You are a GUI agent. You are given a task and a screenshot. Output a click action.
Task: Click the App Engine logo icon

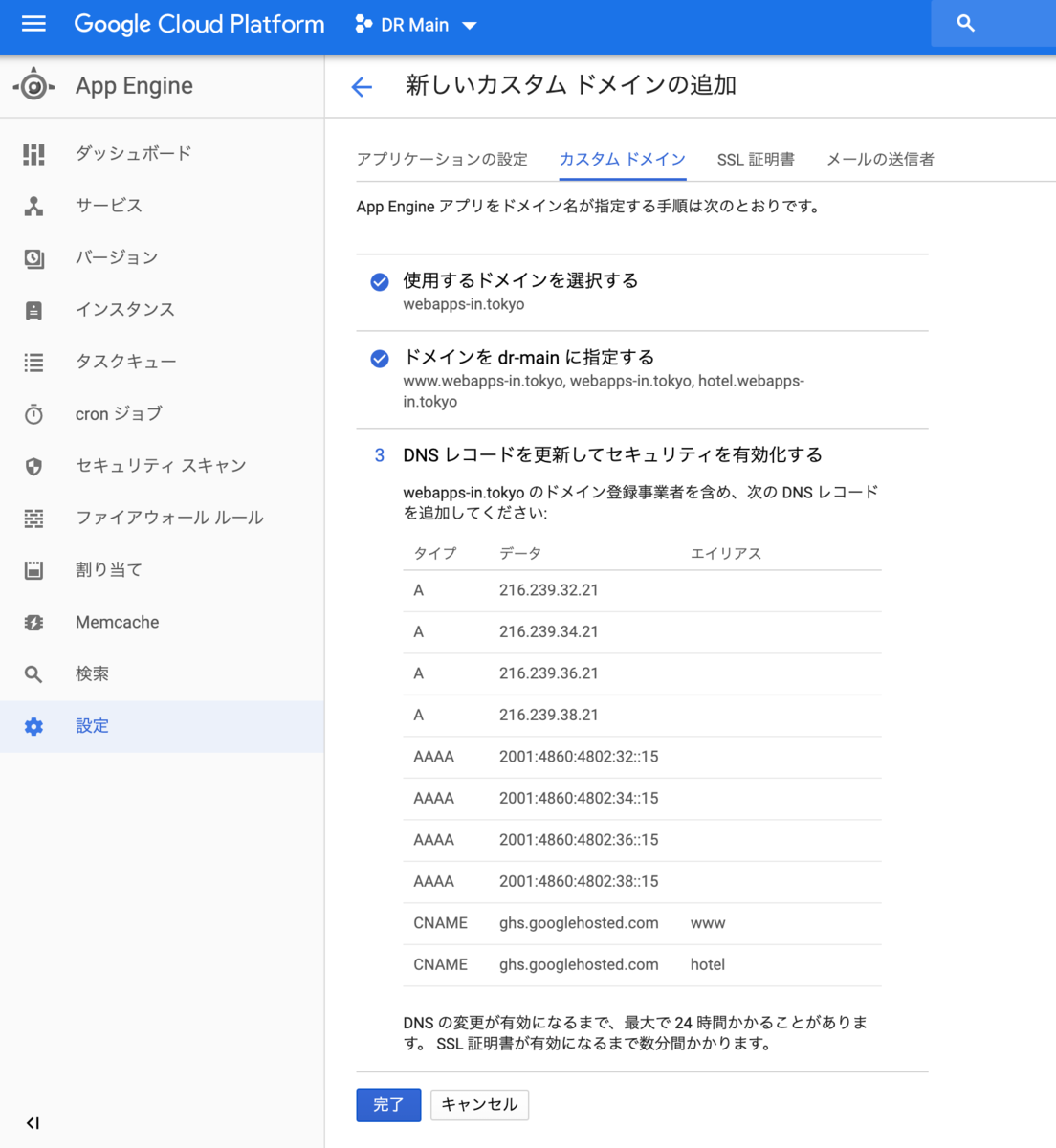(33, 86)
